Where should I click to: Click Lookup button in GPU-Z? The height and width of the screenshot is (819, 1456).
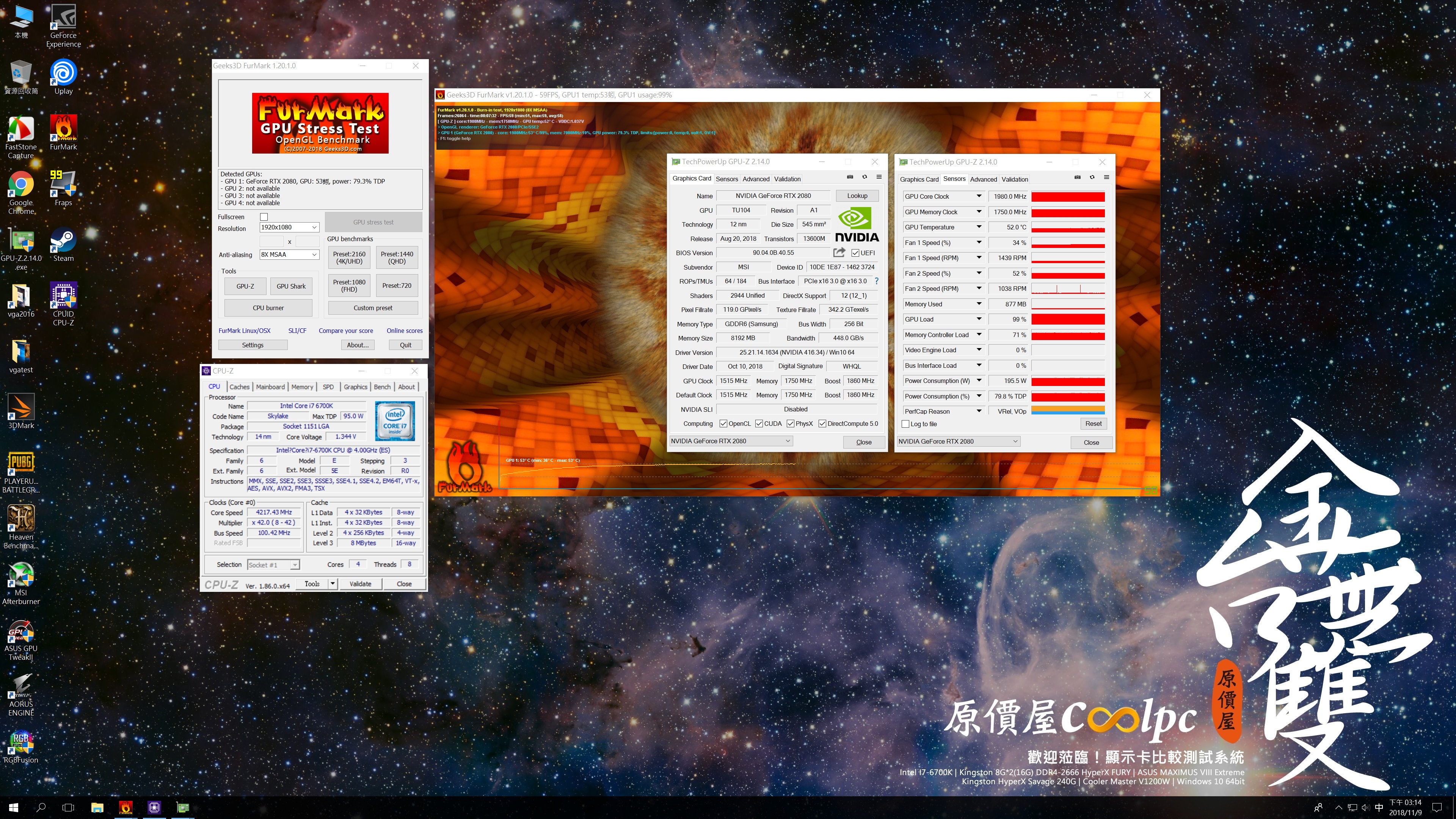[857, 196]
